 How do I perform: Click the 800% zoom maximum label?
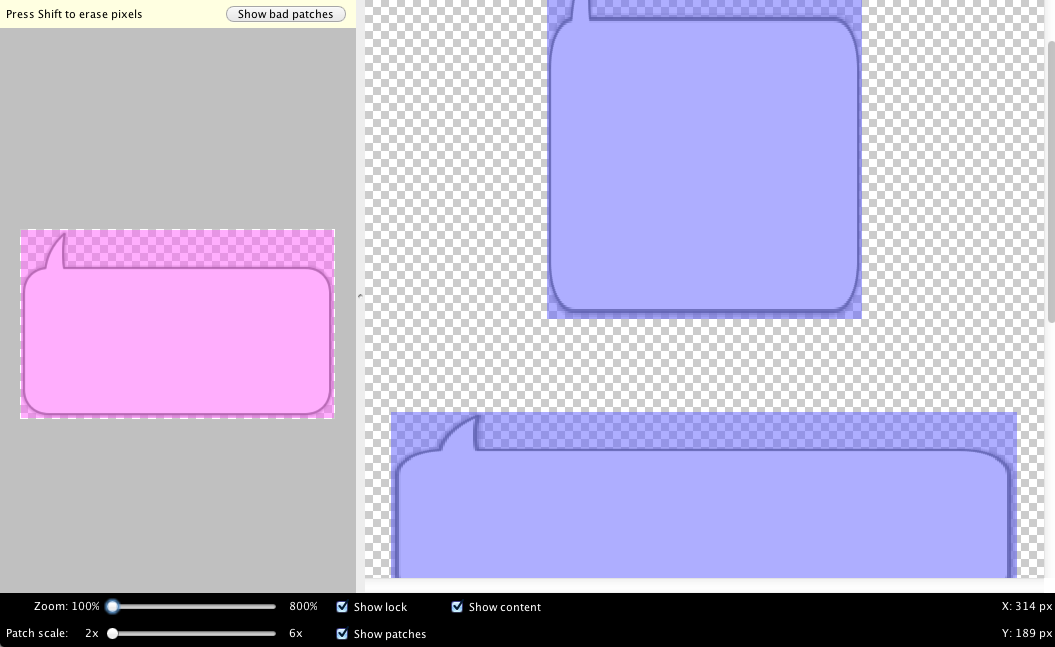(303, 606)
